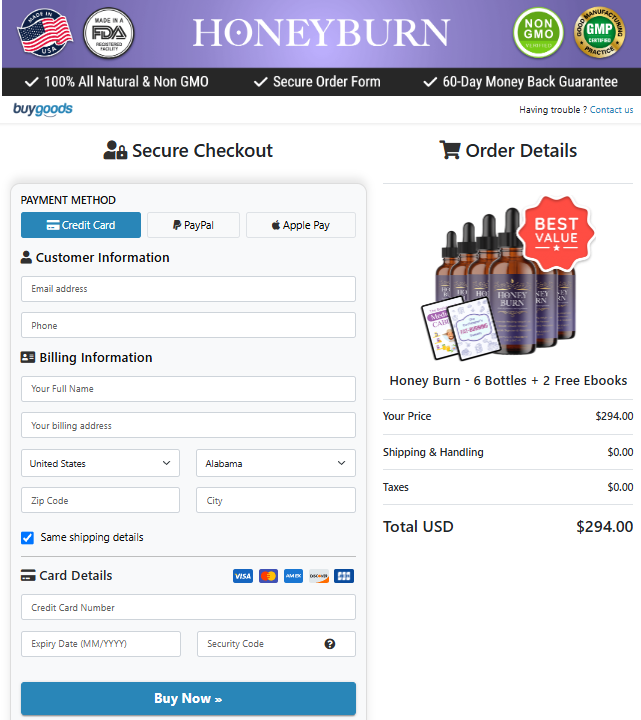Click the Email address field
641x720 pixels.
click(x=188, y=289)
